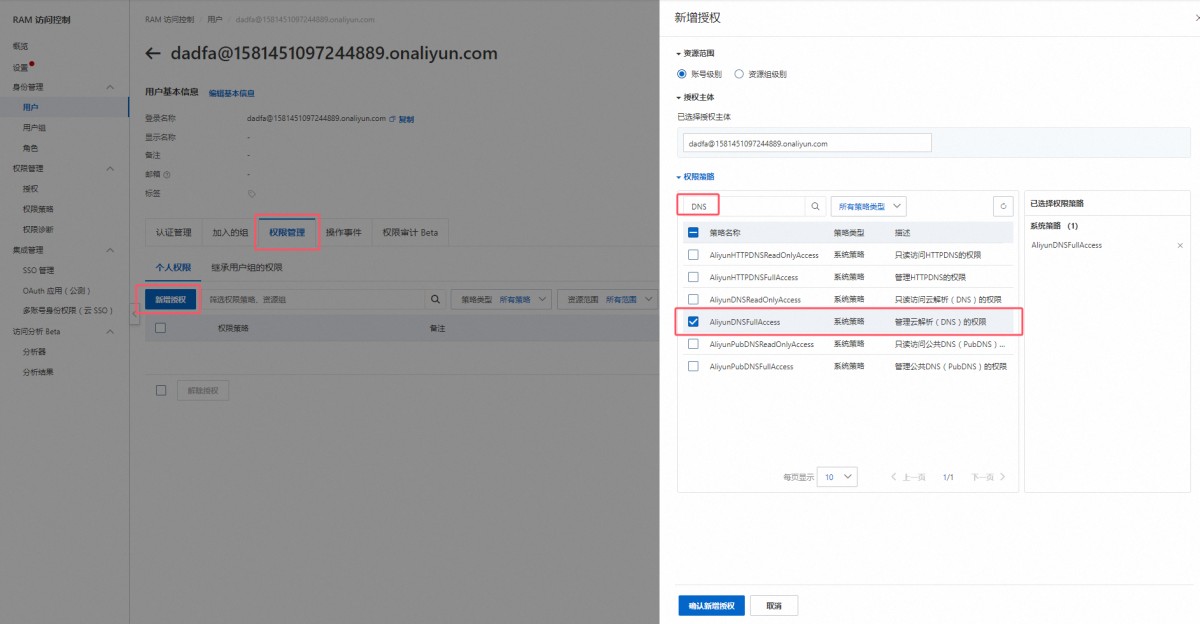Open OAuth 应用（公测）in the sidebar
The image size is (1200, 624).
point(56,291)
